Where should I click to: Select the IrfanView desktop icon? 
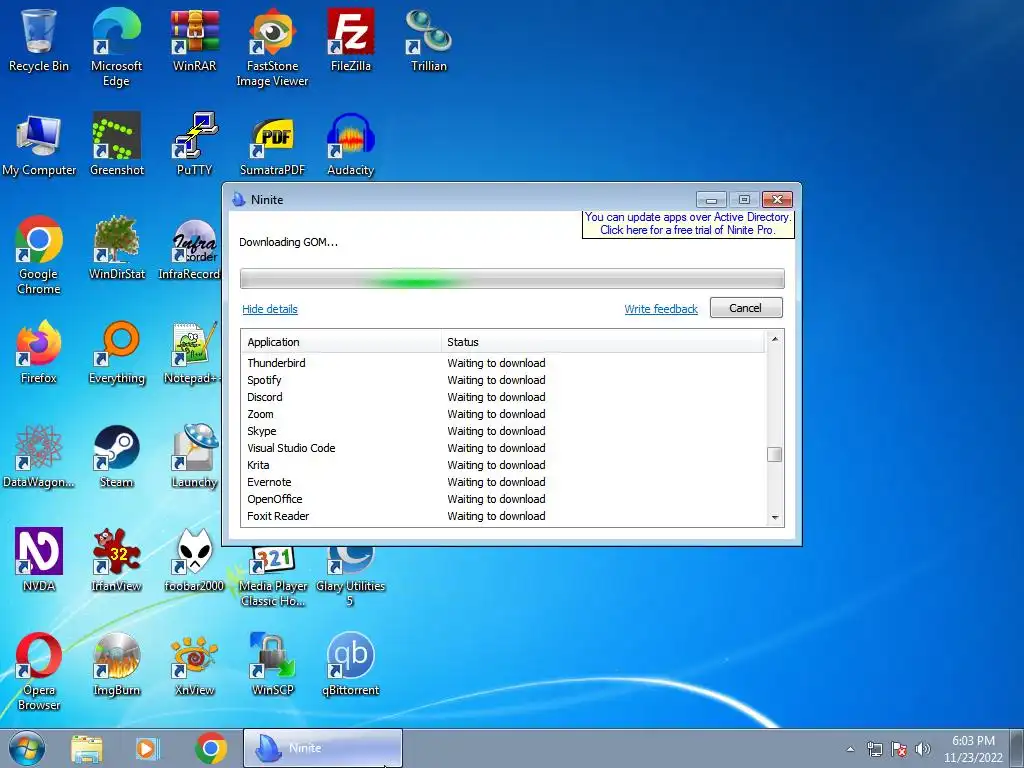click(x=116, y=560)
